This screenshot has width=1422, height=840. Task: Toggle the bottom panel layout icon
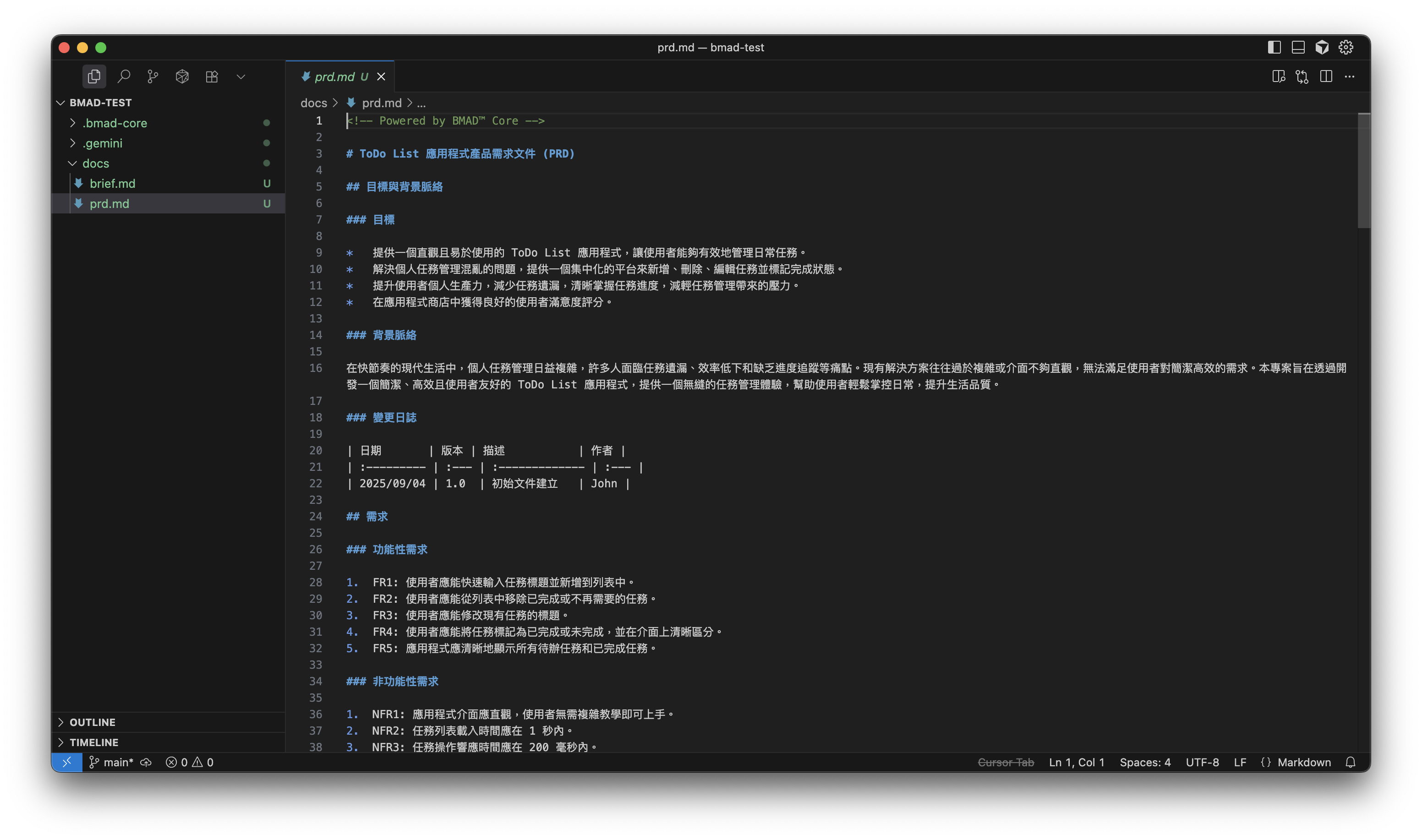coord(1298,48)
